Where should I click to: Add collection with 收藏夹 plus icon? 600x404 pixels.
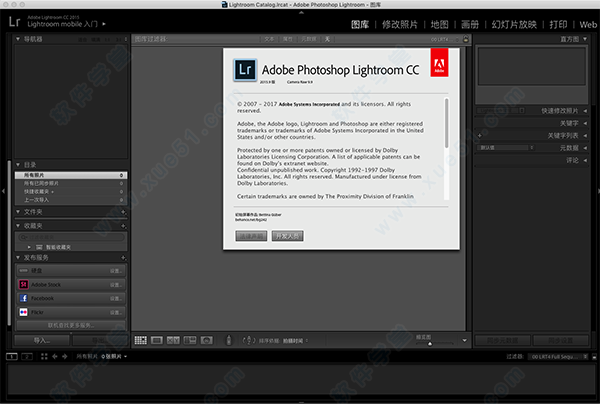(123, 226)
